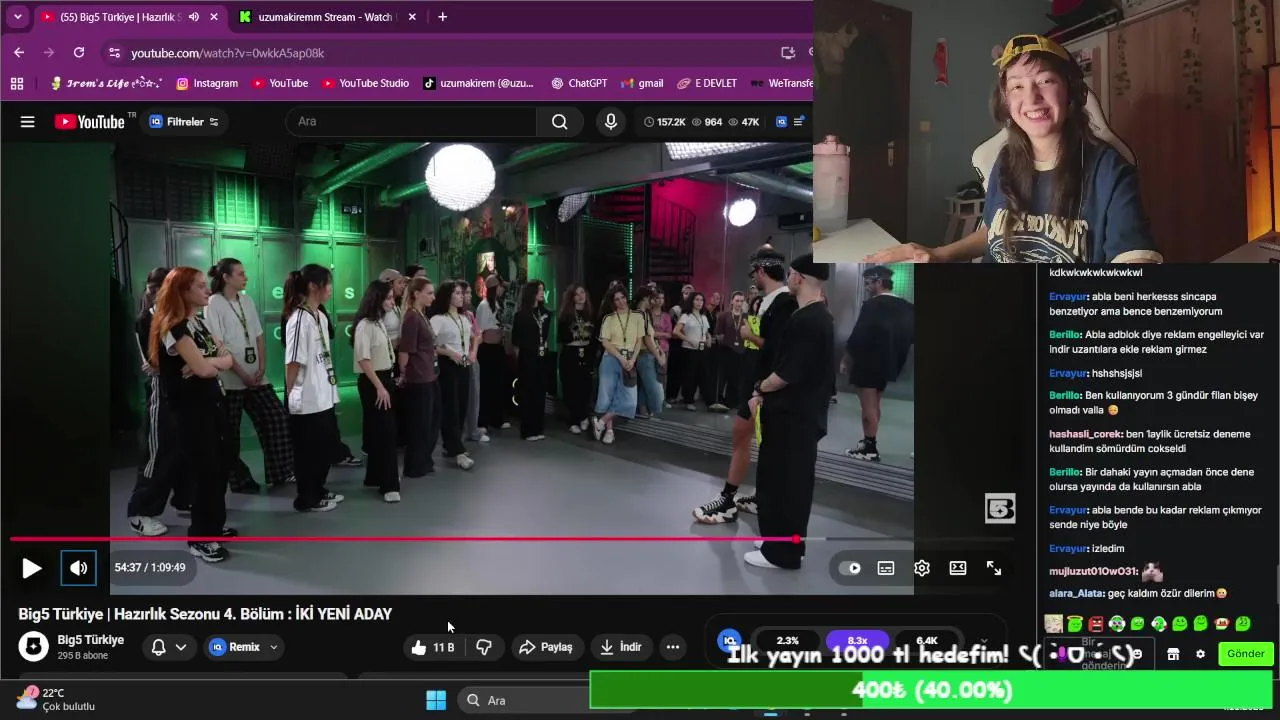1280x720 pixels.
Task: Click the 2.3% stats pill
Action: coord(788,640)
